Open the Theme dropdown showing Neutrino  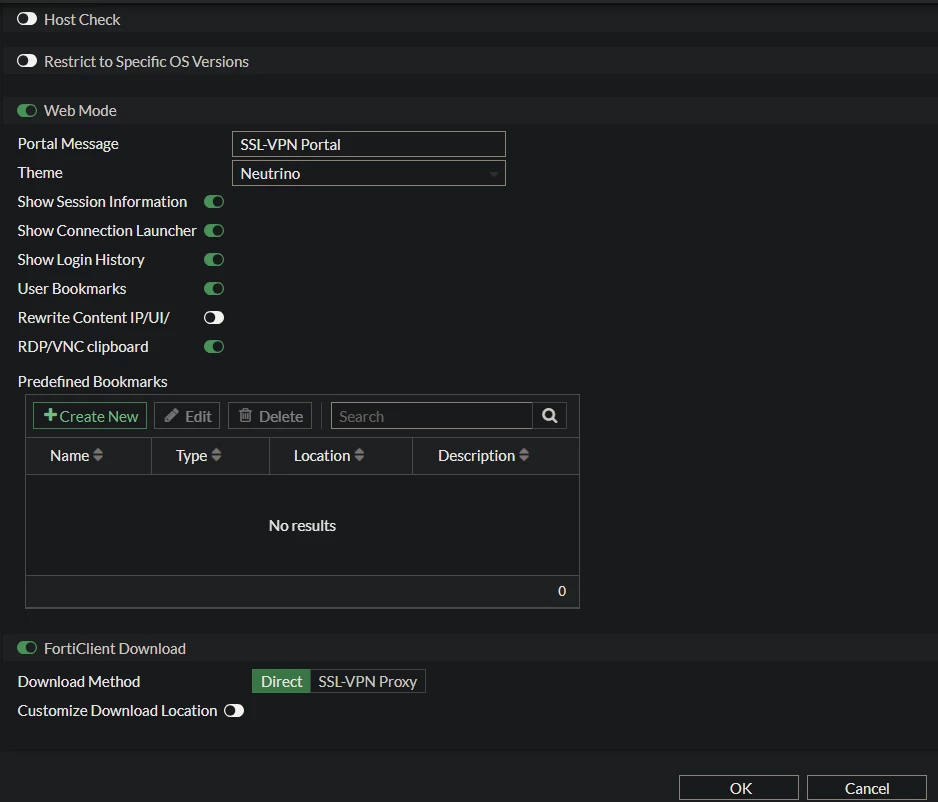point(368,173)
